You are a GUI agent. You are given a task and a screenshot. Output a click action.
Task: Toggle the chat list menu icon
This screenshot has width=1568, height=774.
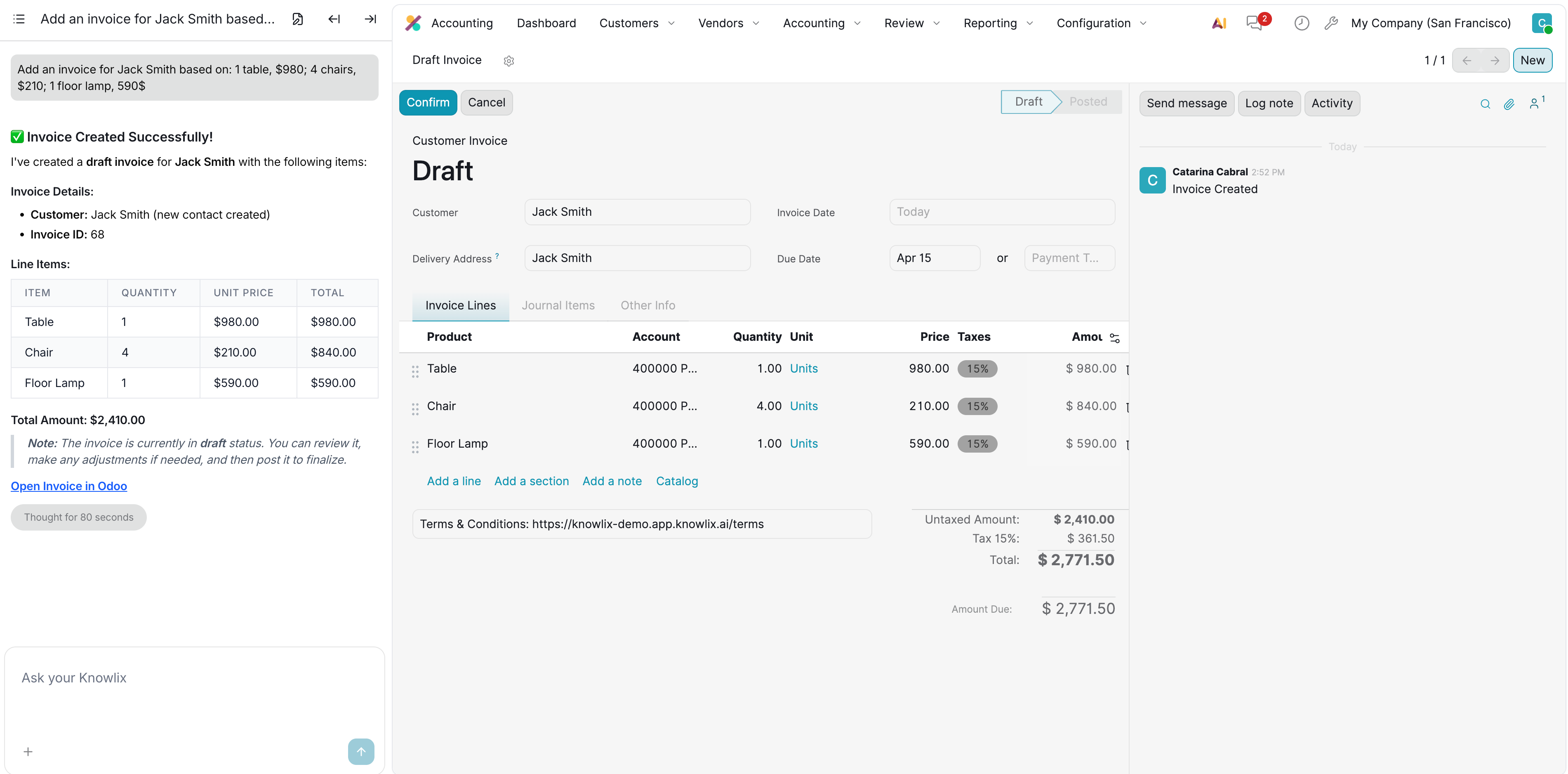coord(19,19)
